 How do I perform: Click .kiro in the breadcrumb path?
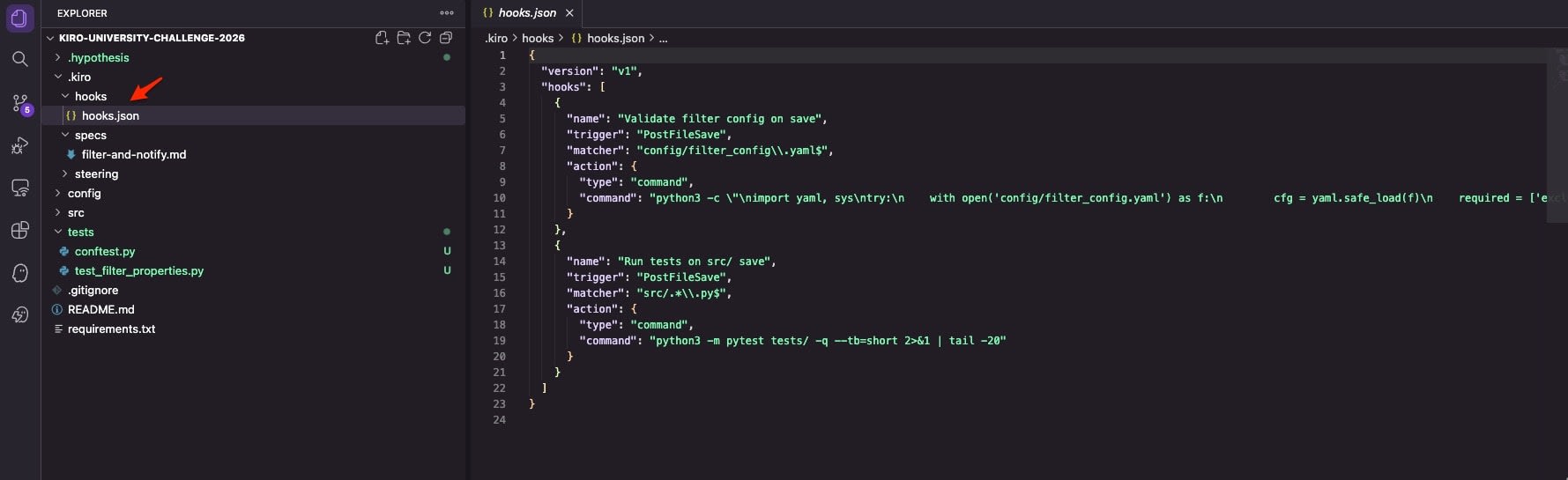(x=496, y=38)
